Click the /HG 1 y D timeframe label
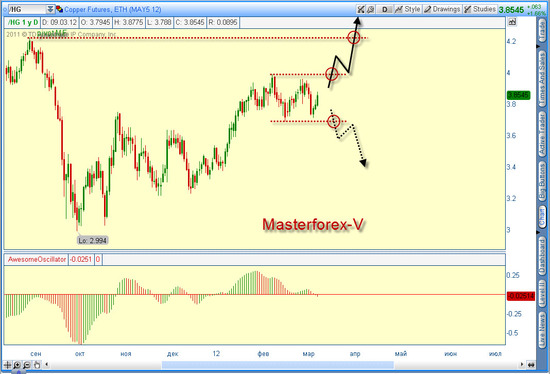This screenshot has width=550, height=374. [x=22, y=22]
